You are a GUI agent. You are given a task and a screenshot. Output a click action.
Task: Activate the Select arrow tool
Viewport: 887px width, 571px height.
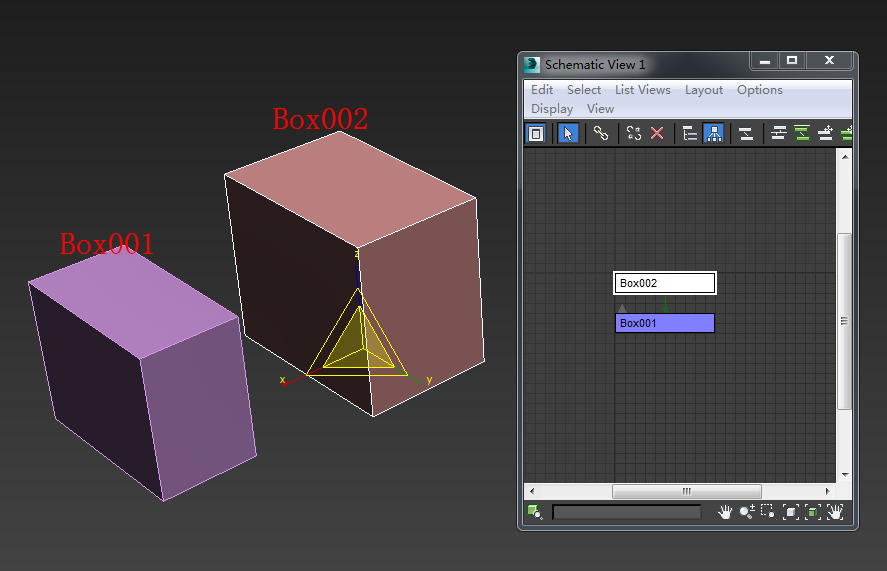567,134
